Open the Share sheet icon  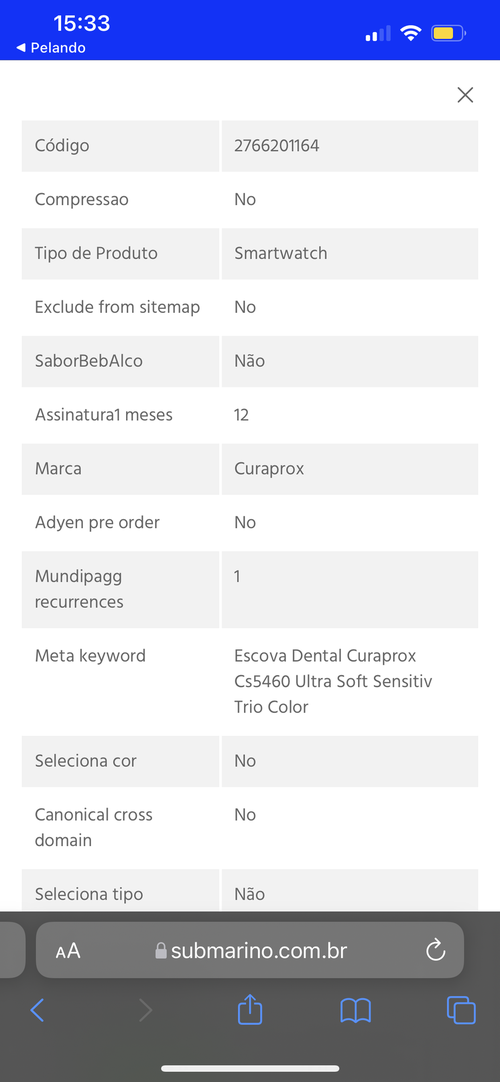point(250,1010)
